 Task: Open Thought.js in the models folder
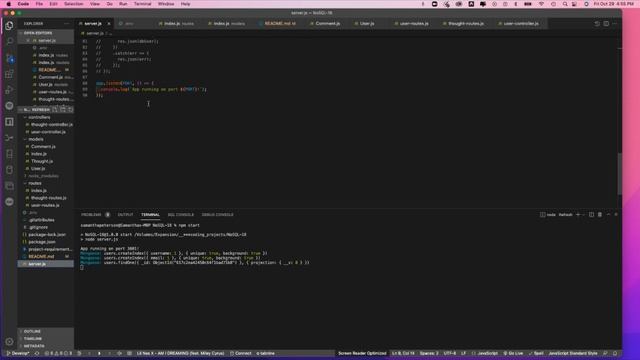pyautogui.click(x=42, y=161)
